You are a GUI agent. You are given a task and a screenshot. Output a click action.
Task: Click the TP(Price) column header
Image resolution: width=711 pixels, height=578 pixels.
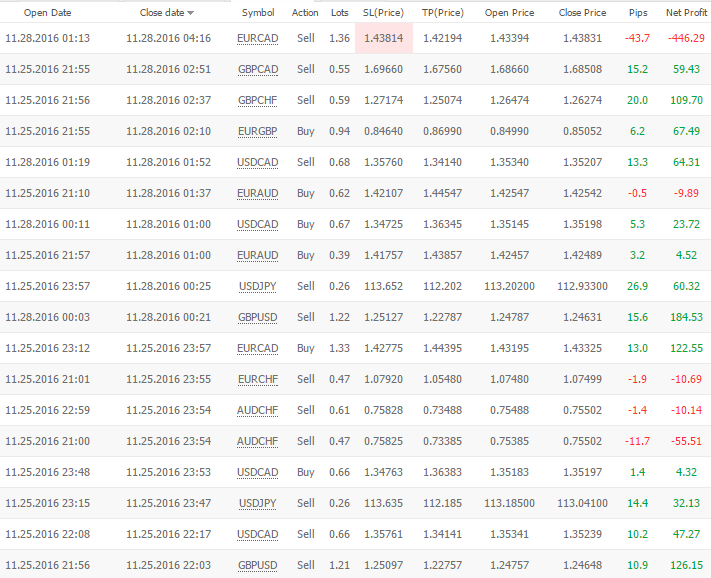[443, 13]
